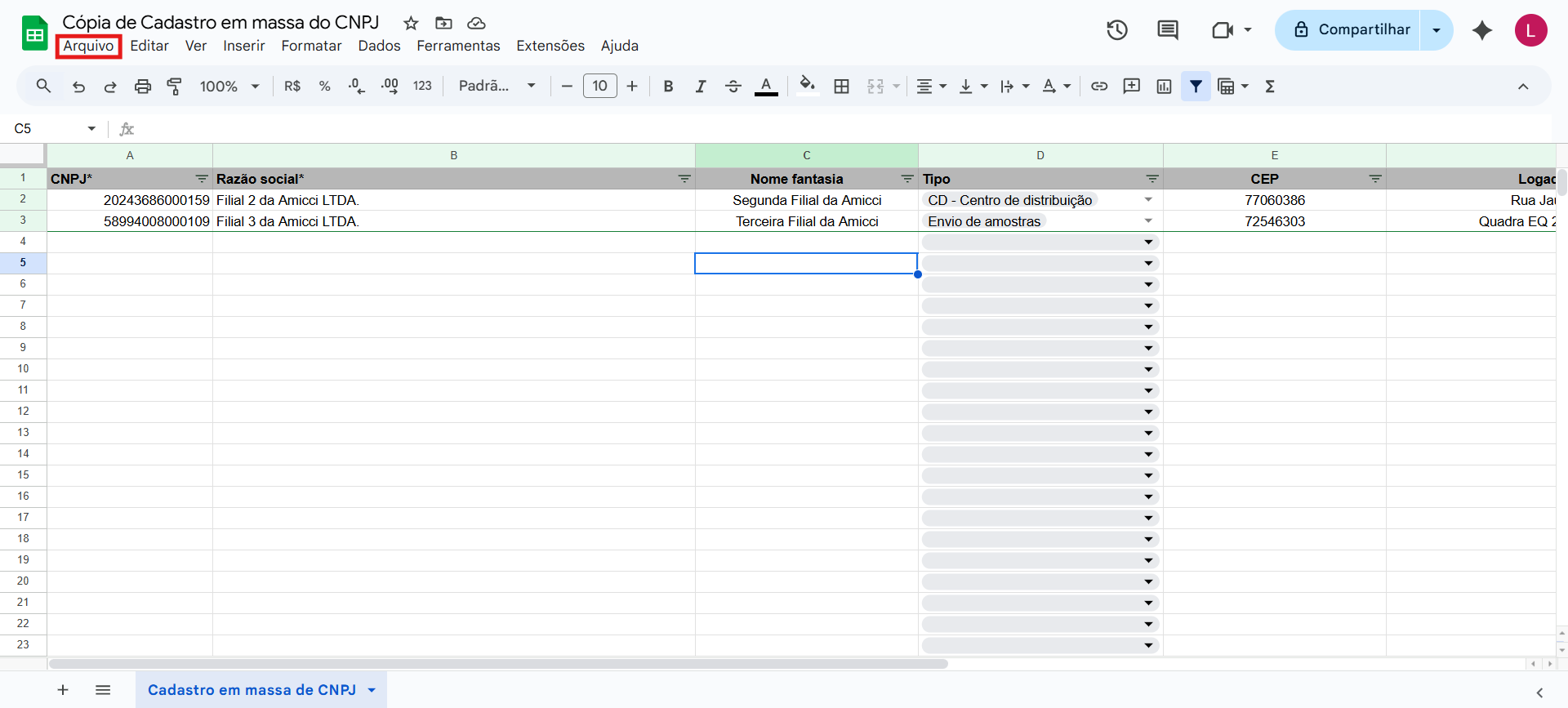The height and width of the screenshot is (708, 1568).
Task: Open the version history clock icon
Action: click(x=1116, y=30)
